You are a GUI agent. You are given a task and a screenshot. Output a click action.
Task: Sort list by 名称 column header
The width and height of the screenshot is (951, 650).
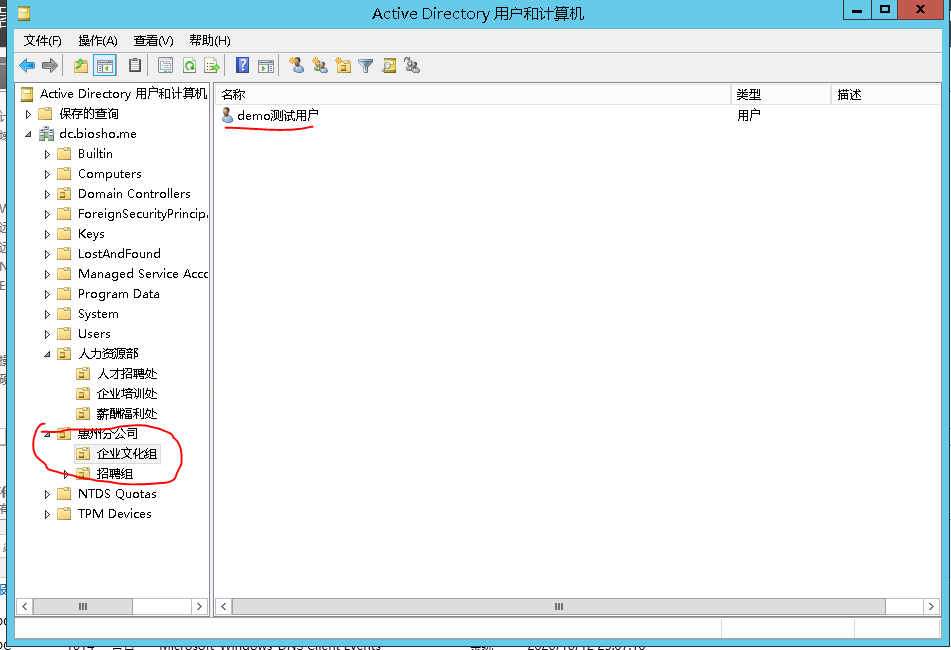pyautogui.click(x=470, y=94)
